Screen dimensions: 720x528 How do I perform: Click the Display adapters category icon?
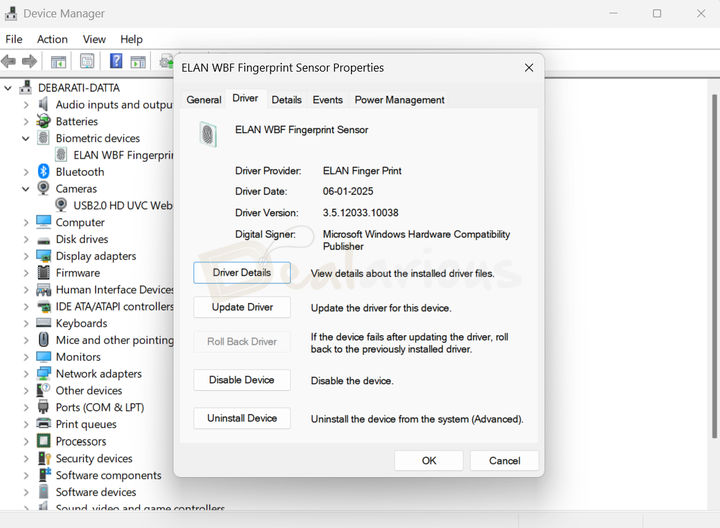coord(44,256)
